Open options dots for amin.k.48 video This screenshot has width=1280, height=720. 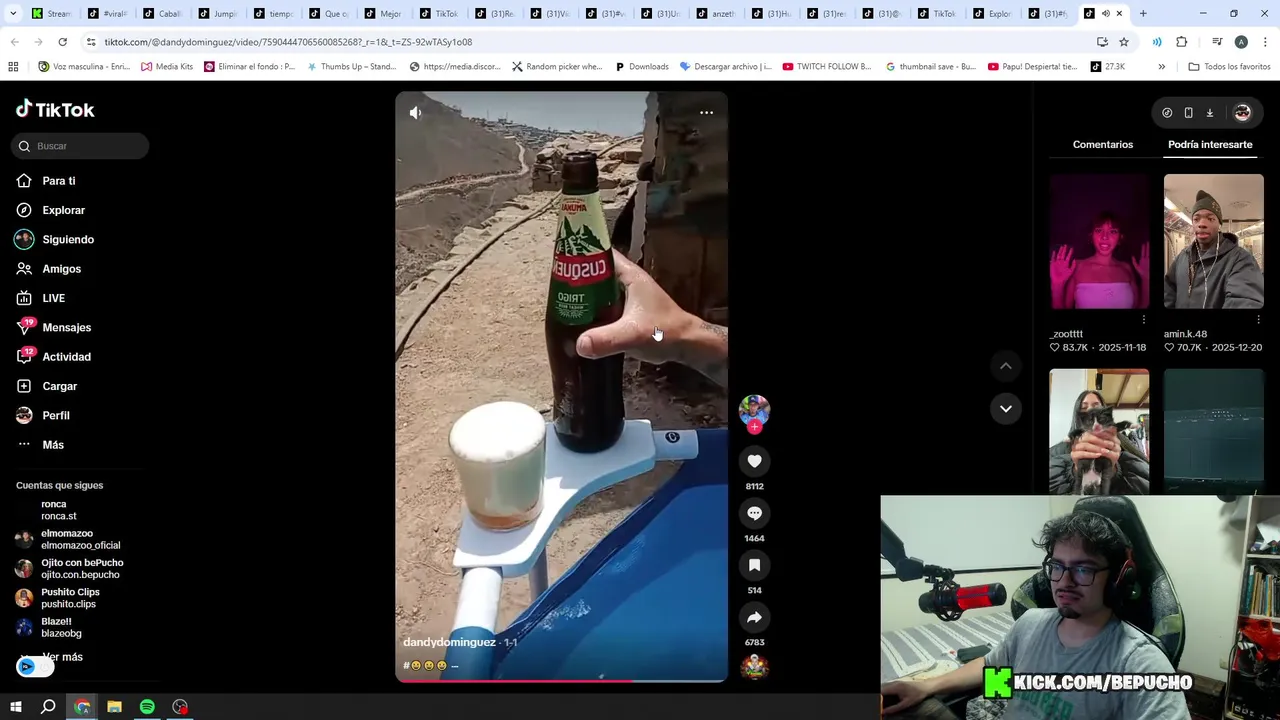1258,320
